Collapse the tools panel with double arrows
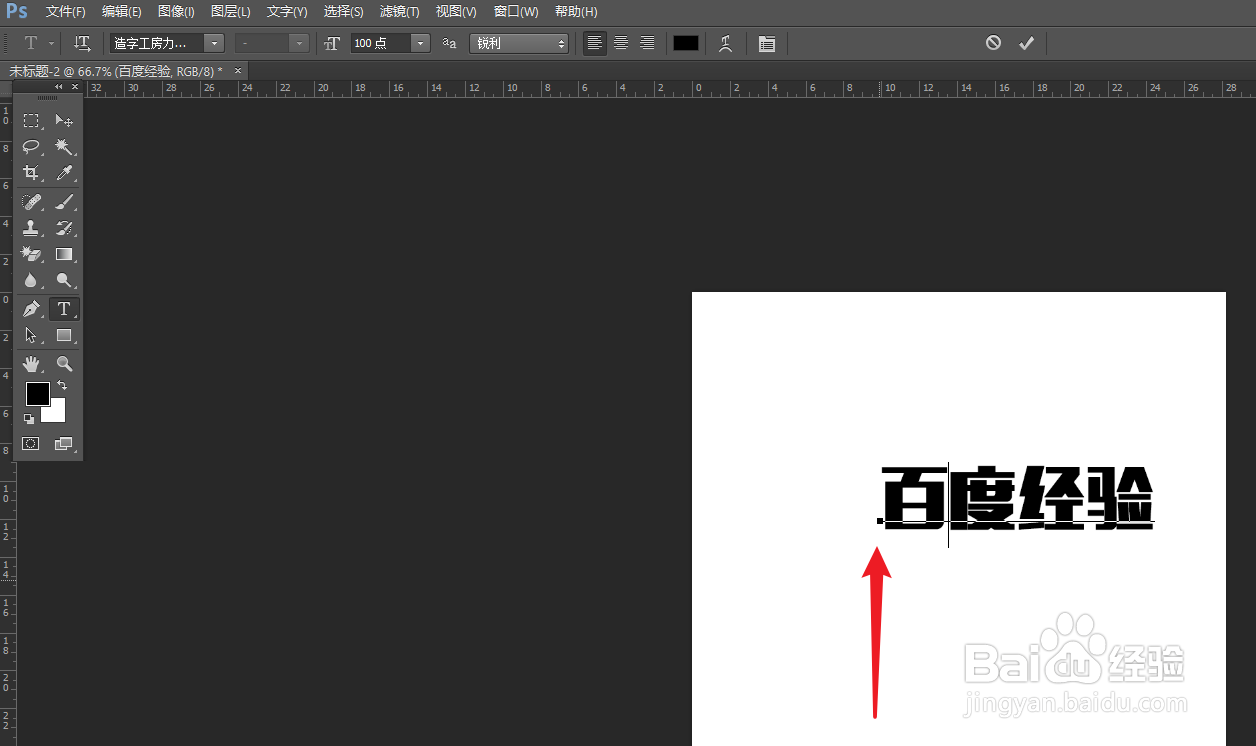Viewport: 1256px width, 746px height. tap(59, 87)
